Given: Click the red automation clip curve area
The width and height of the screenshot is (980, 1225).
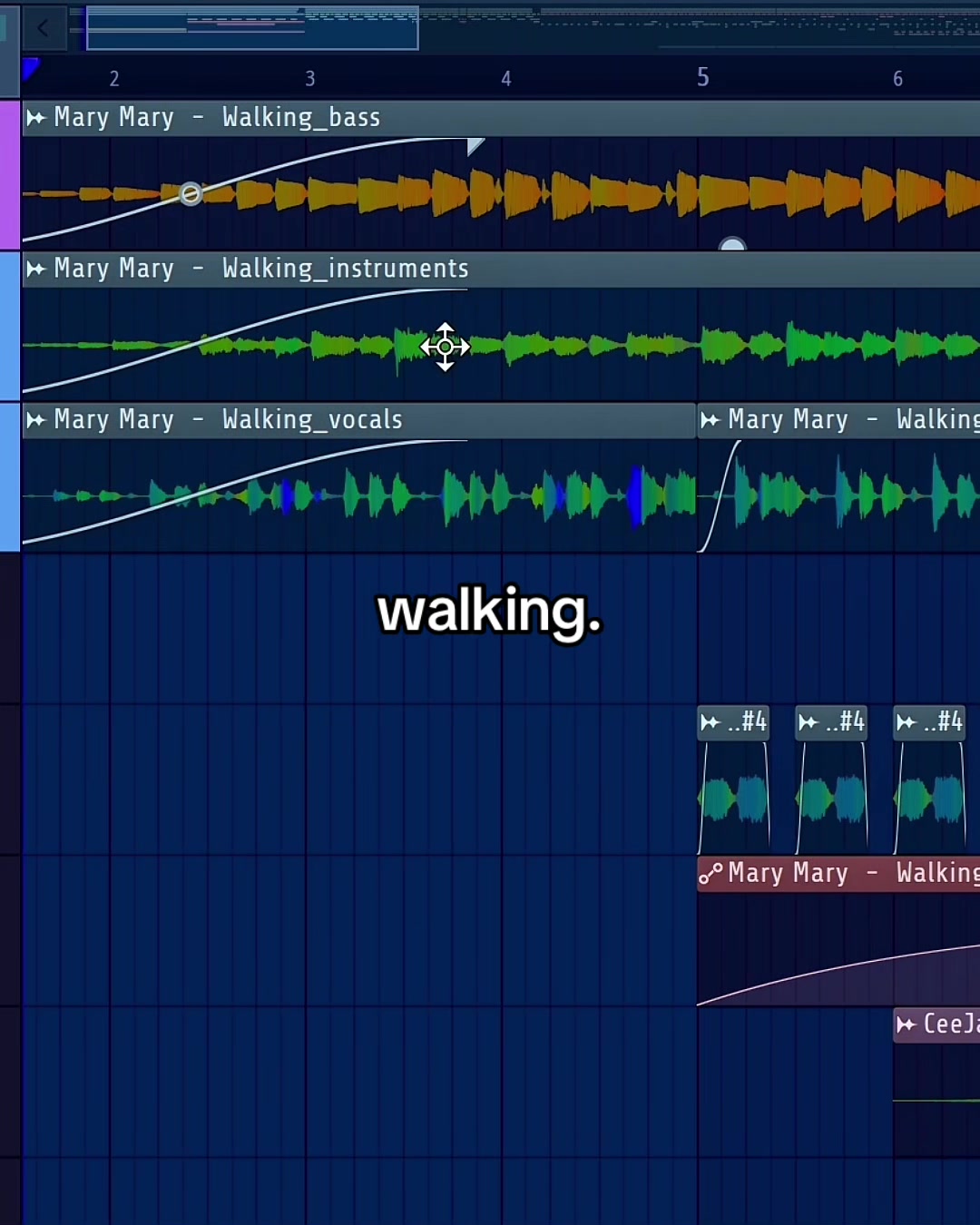Looking at the screenshot, I should coord(838,948).
